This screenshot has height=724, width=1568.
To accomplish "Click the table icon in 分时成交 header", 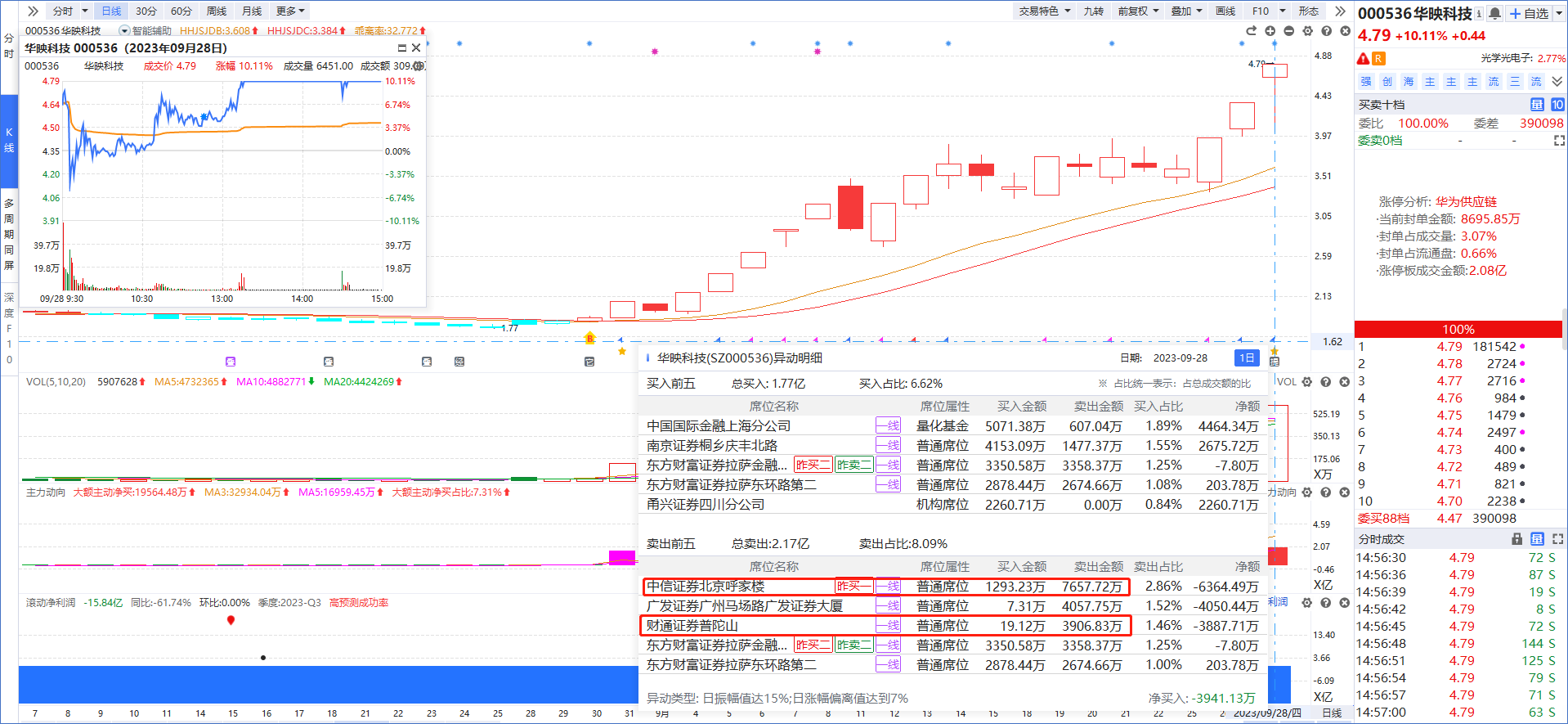I will pos(1537,539).
